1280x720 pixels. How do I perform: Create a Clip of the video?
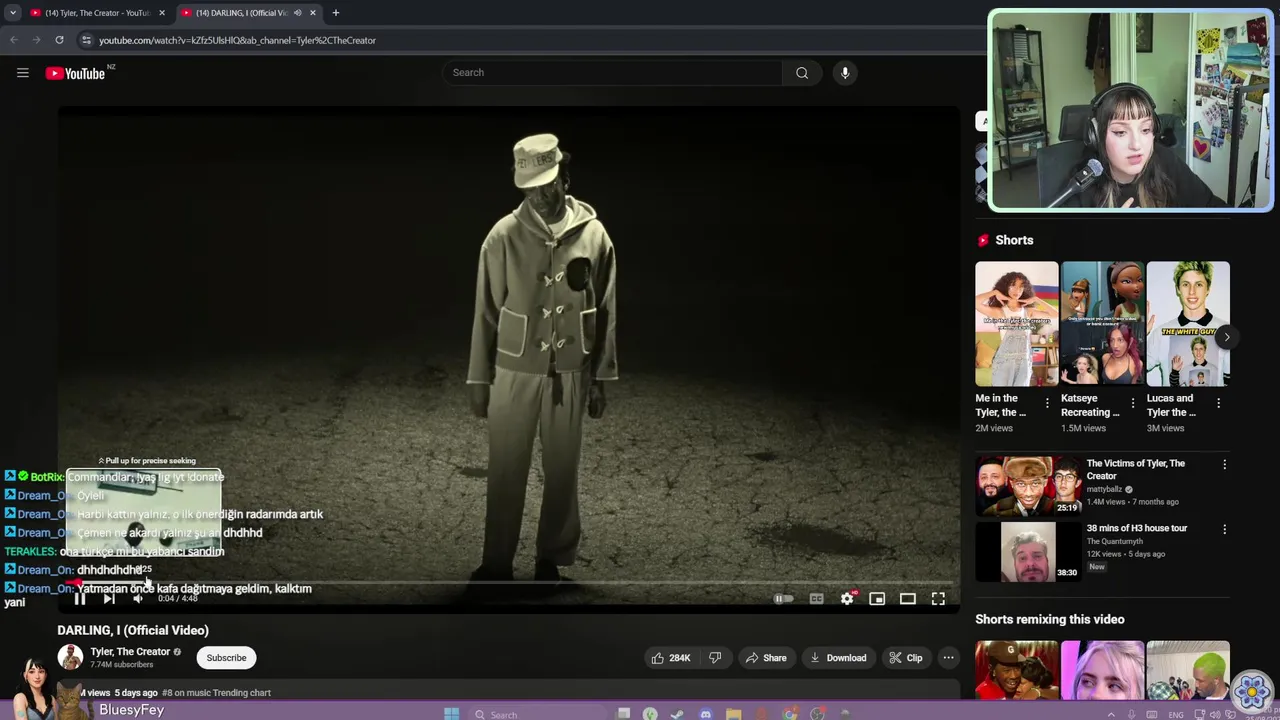(x=906, y=658)
